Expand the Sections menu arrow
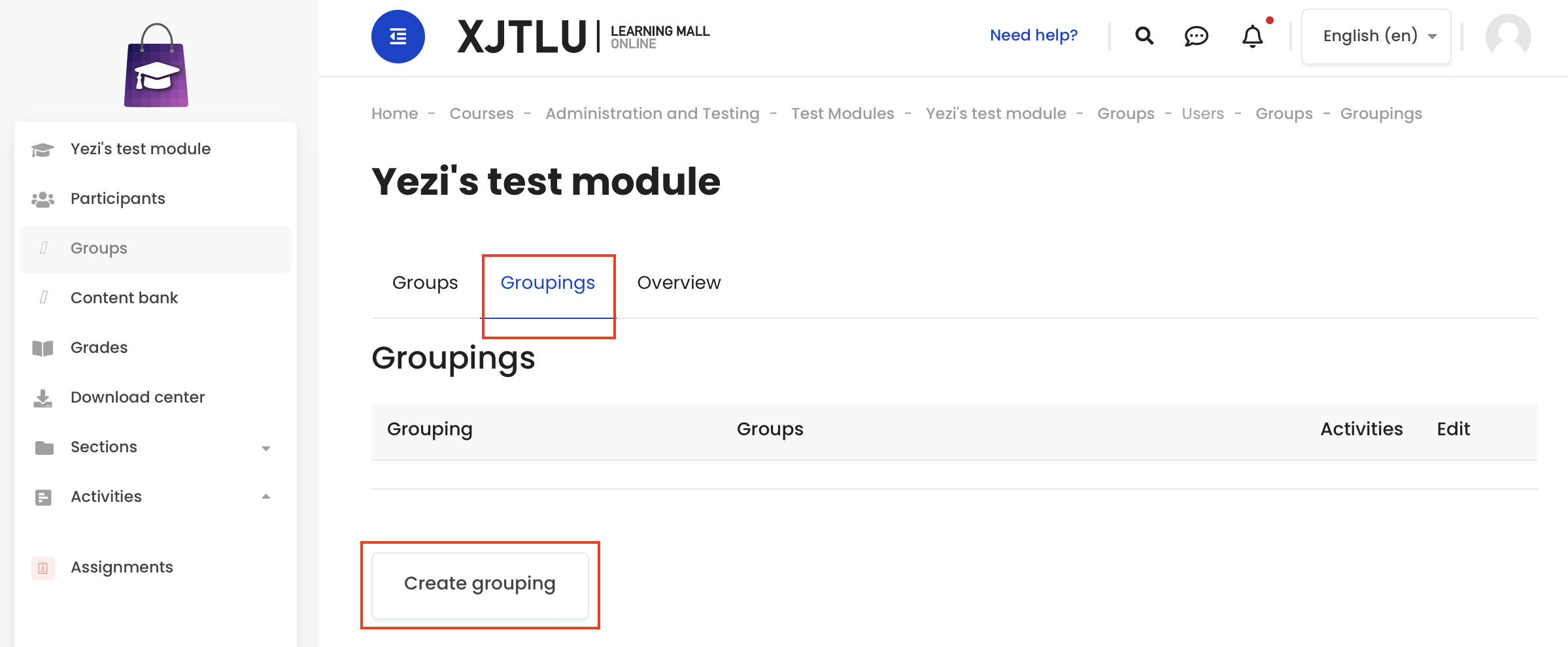1568x647 pixels. 265,448
